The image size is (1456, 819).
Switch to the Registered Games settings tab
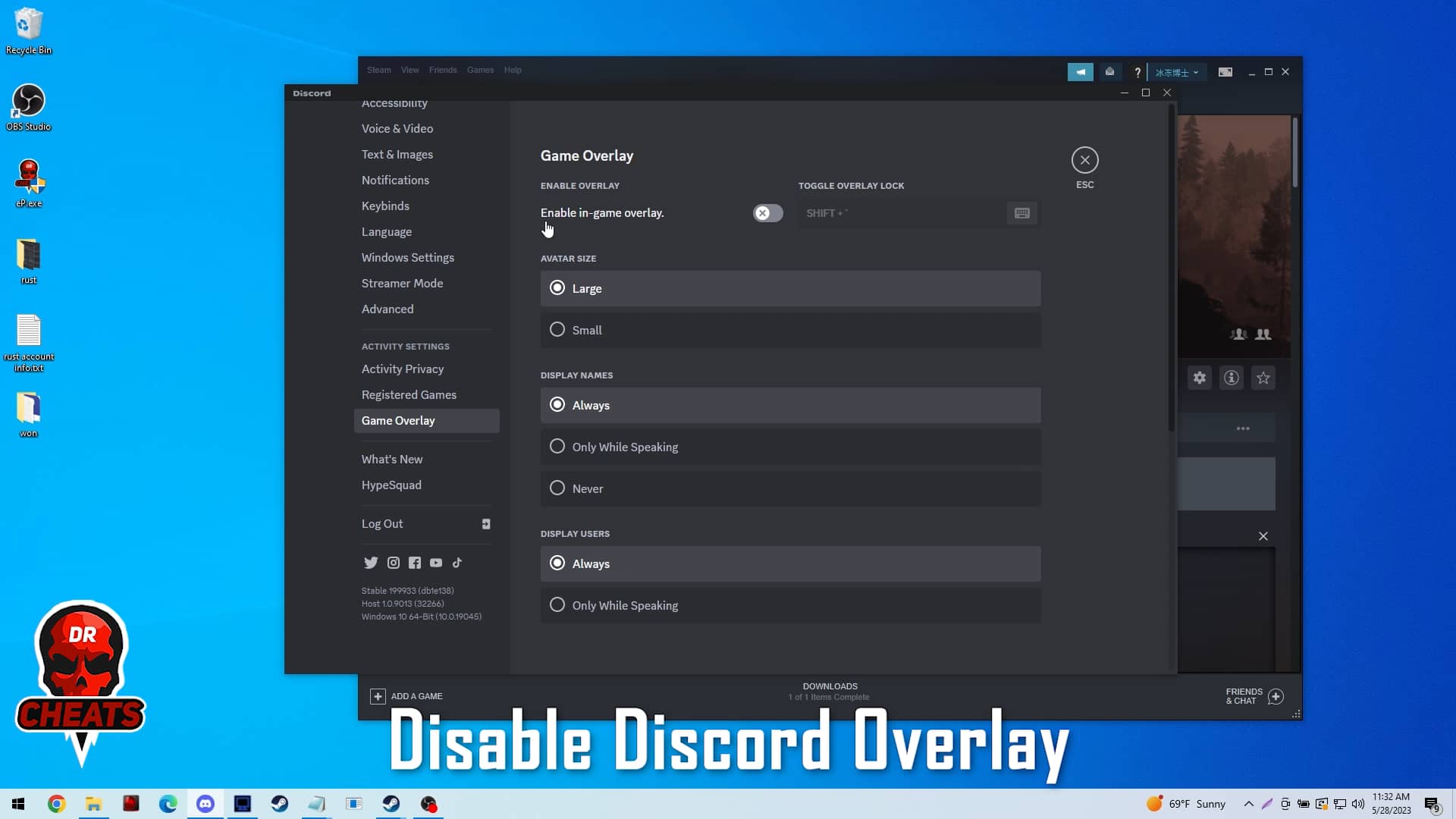coord(409,394)
